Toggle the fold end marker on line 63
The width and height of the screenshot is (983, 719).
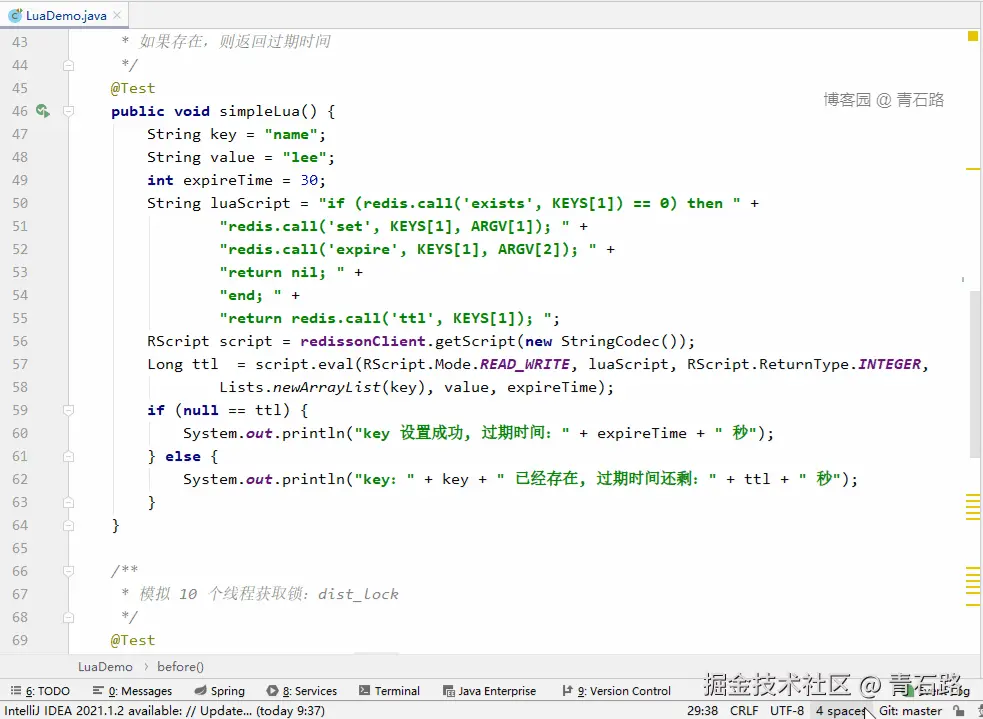[68, 502]
